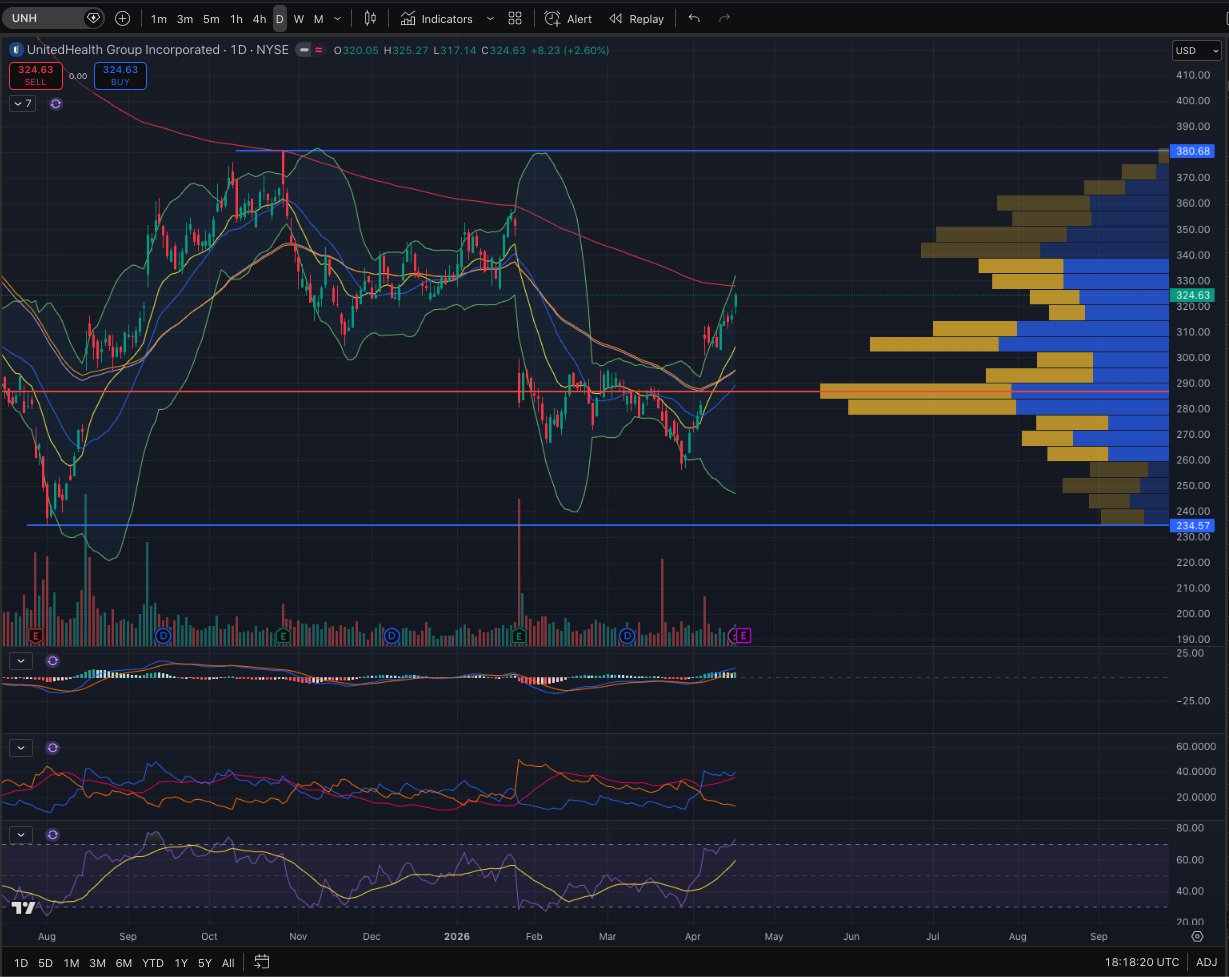Show All available data range
Screen dimensions: 1229x977
pos(228,963)
